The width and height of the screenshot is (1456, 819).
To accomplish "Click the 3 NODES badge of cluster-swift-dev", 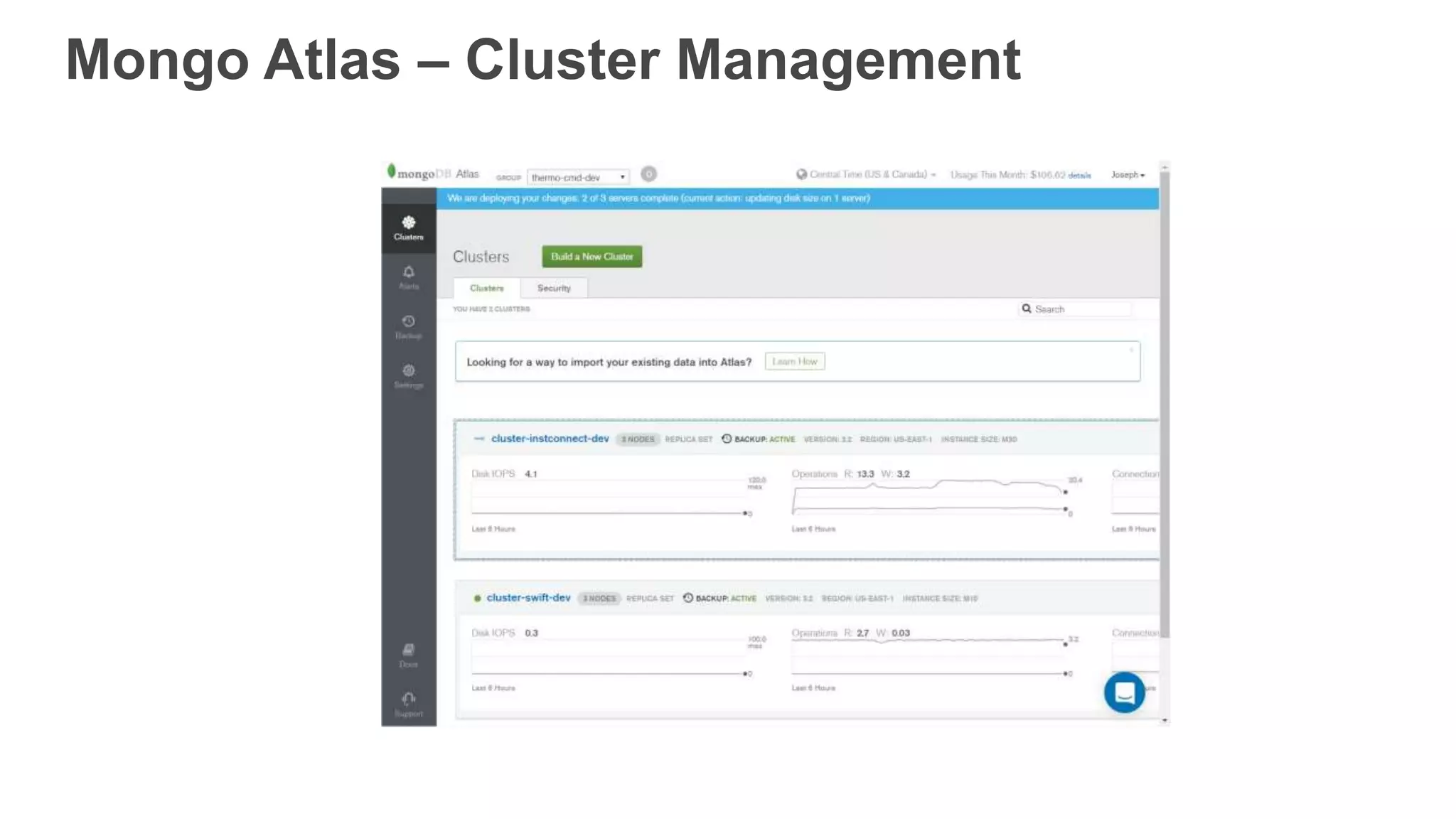I will 599,599.
